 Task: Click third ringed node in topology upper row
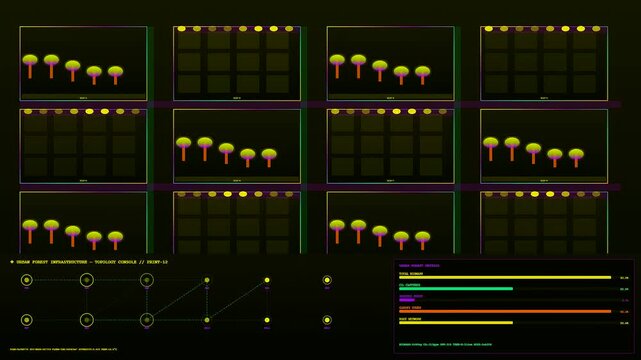(x=147, y=280)
